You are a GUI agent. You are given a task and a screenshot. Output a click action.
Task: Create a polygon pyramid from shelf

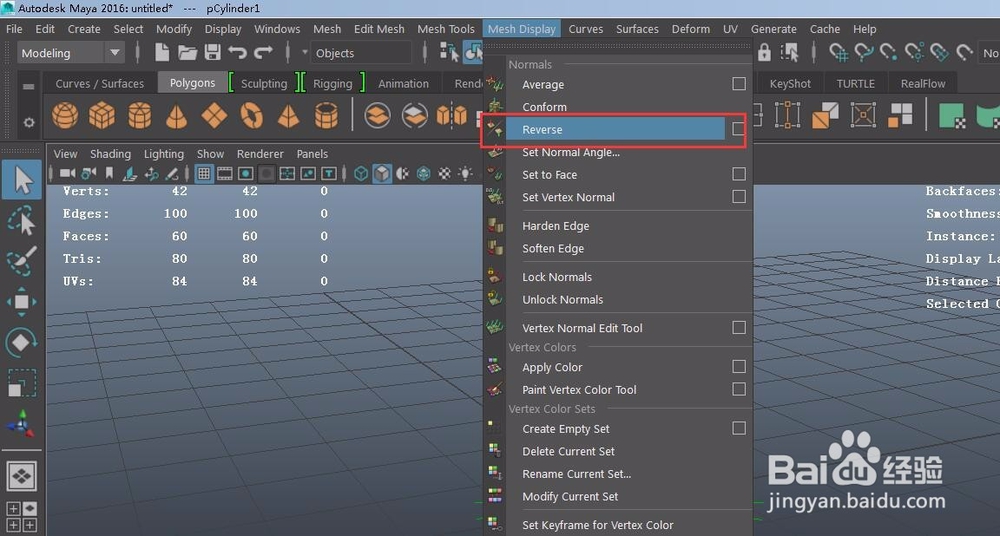pyautogui.click(x=288, y=116)
